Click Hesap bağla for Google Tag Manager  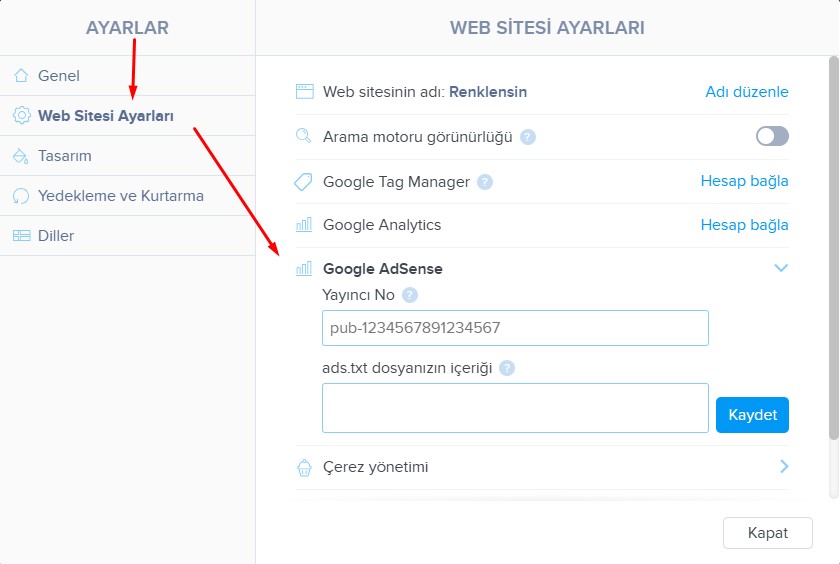tap(744, 181)
